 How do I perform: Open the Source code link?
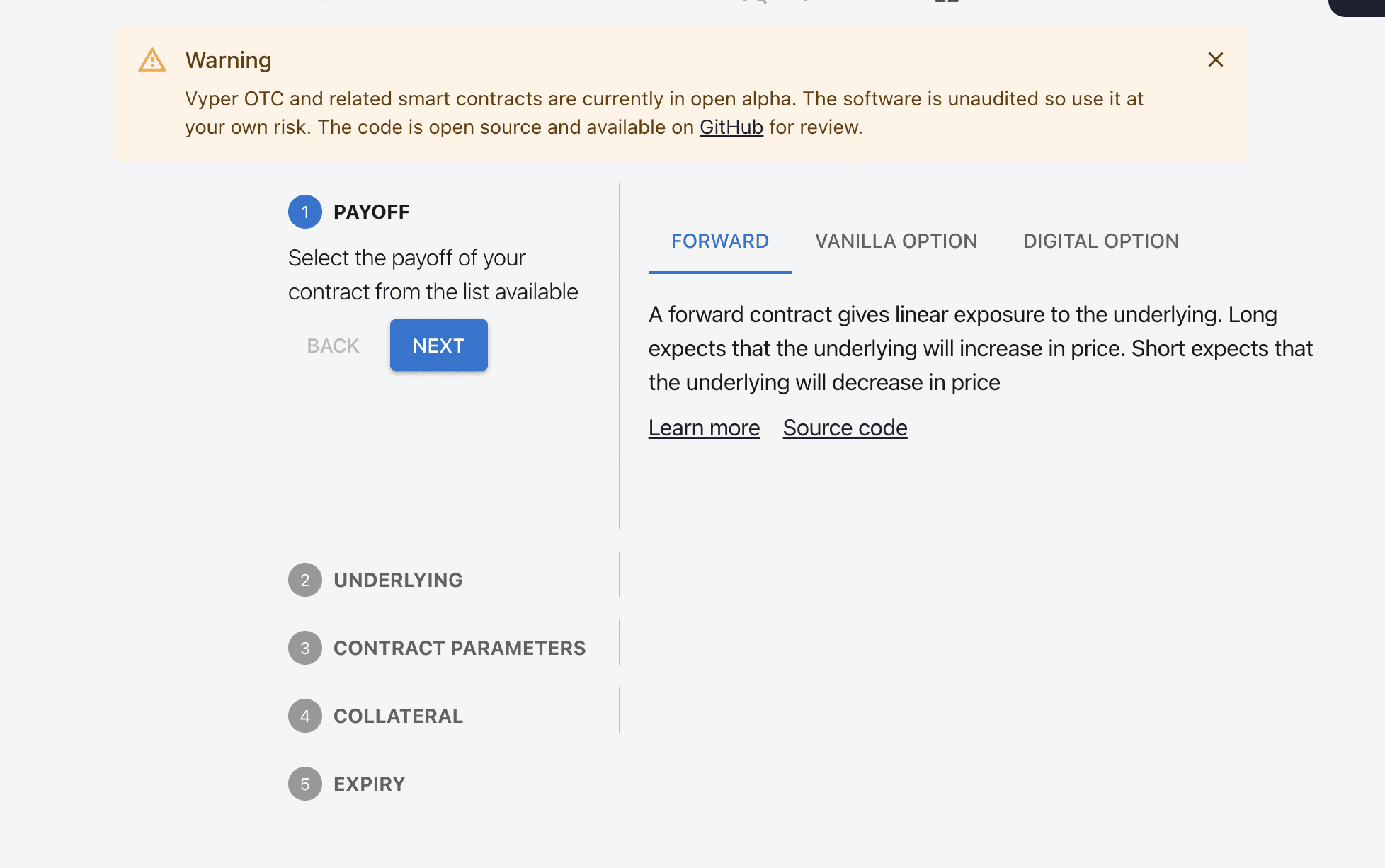tap(845, 428)
